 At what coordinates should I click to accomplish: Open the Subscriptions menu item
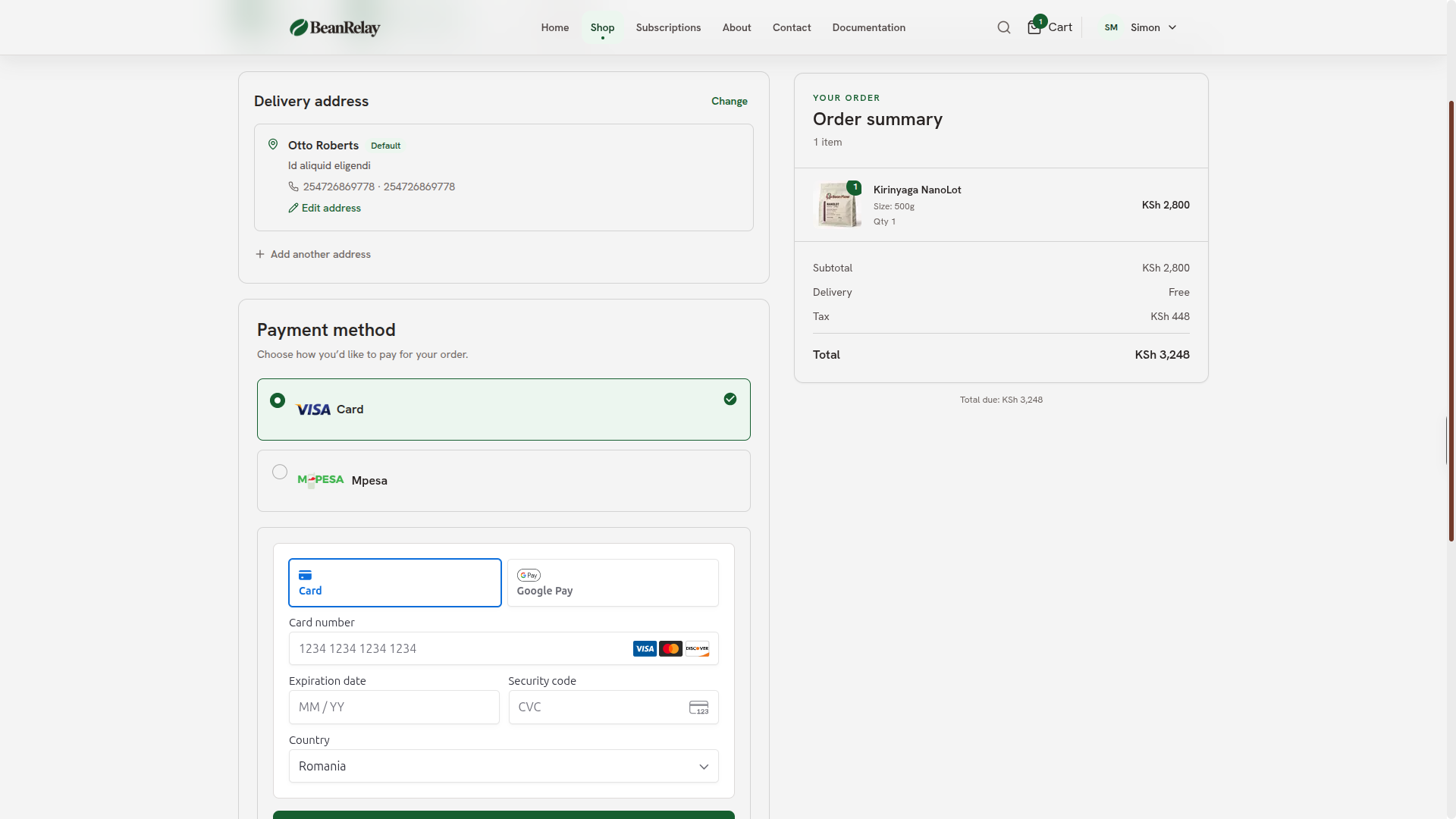(x=669, y=27)
